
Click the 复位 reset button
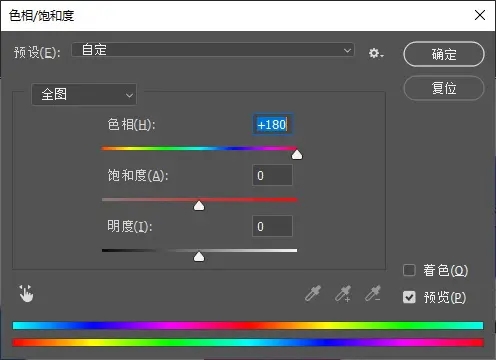pos(444,88)
